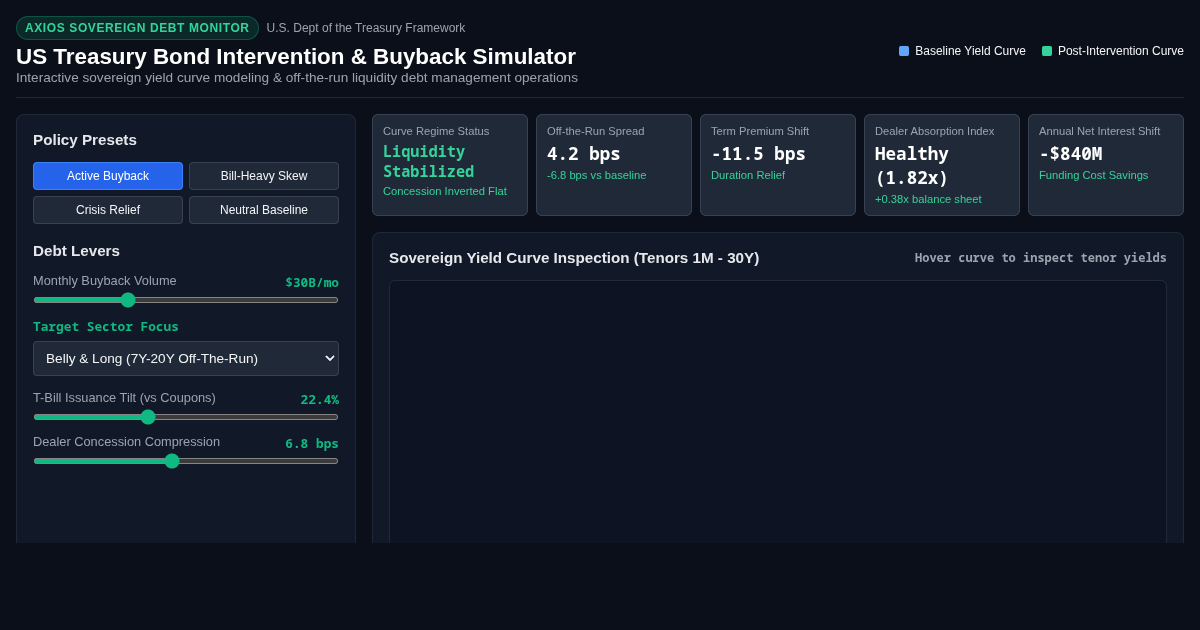Click the T-Bill Issuance Tilt label

(124, 398)
